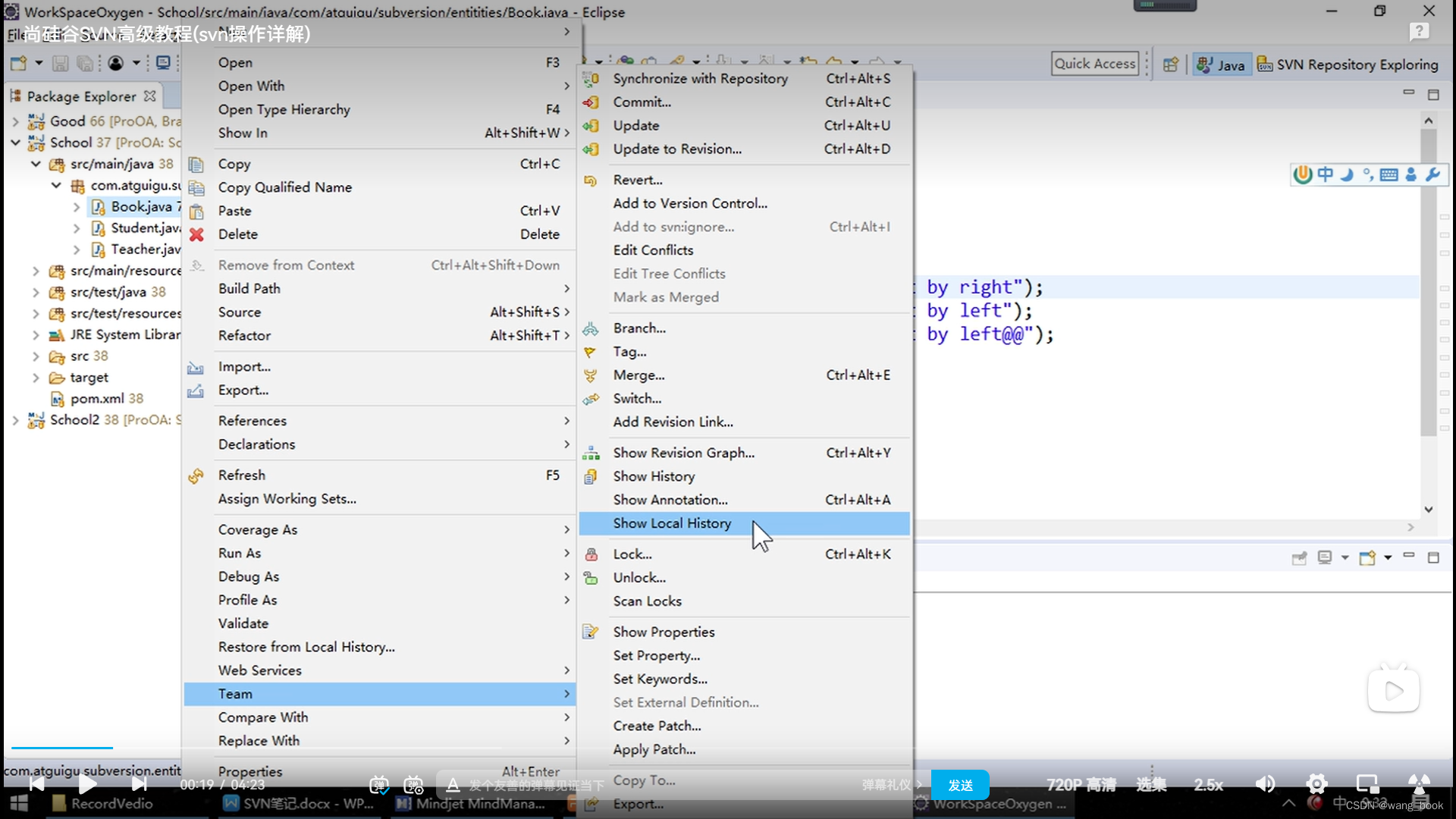Open the Team submenu
Screen dimensions: 1456x819
379,694
